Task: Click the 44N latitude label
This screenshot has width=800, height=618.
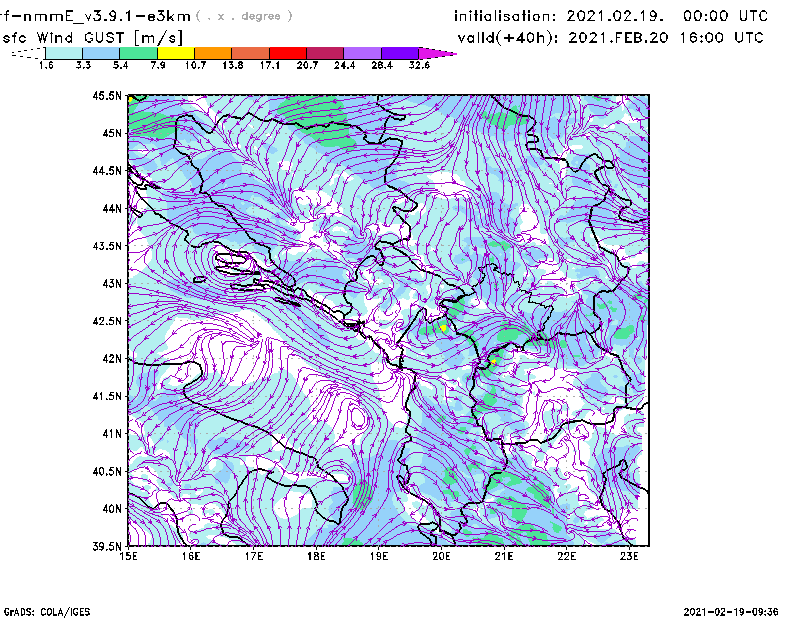Action: coord(112,208)
